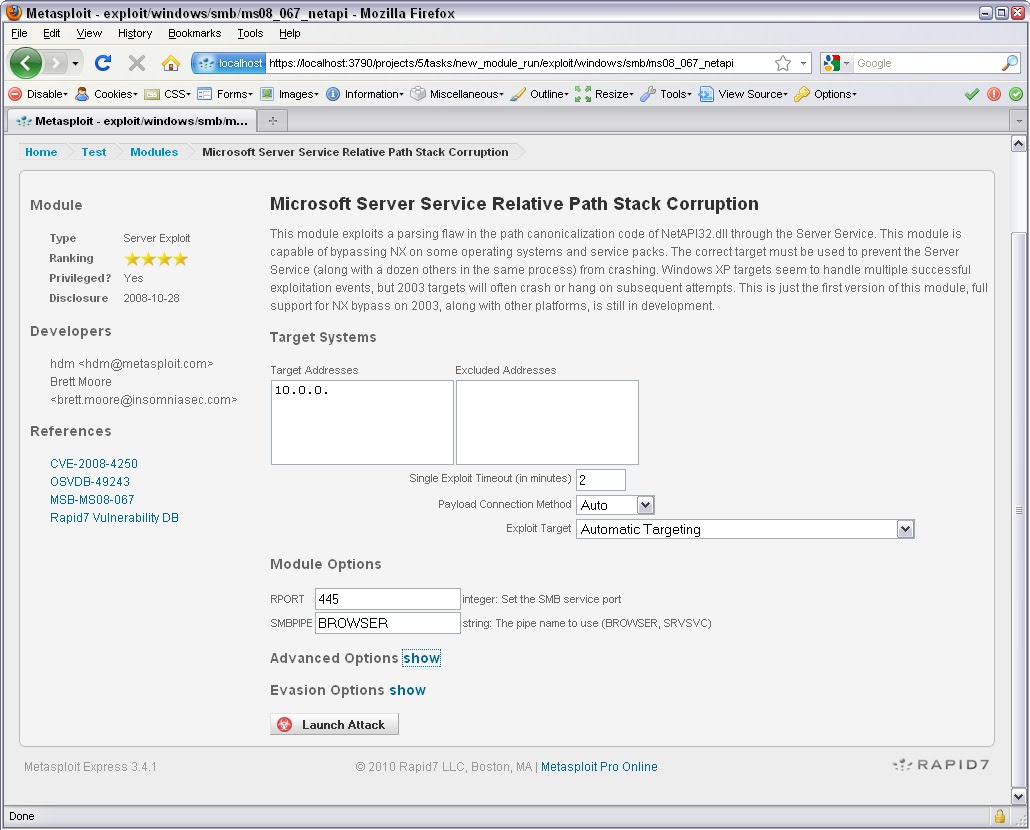Go to the home page icon
This screenshot has width=1030, height=830.
pos(171,63)
